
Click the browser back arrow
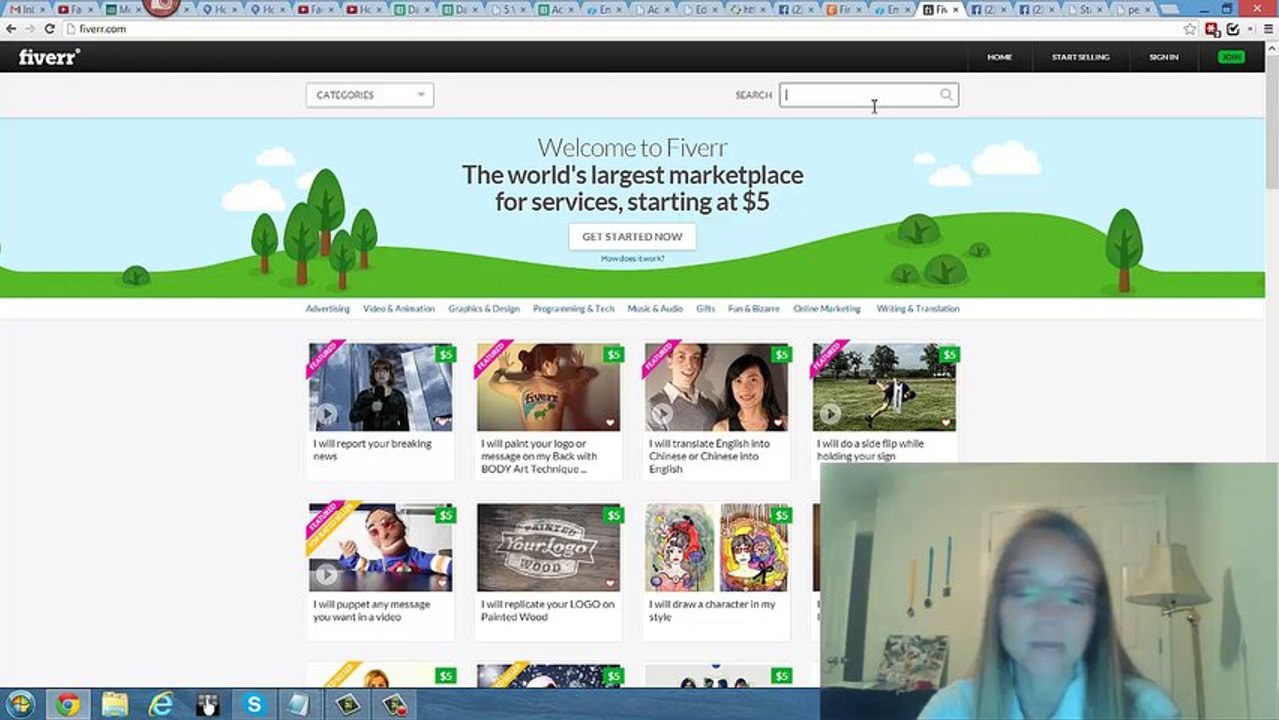pyautogui.click(x=11, y=29)
